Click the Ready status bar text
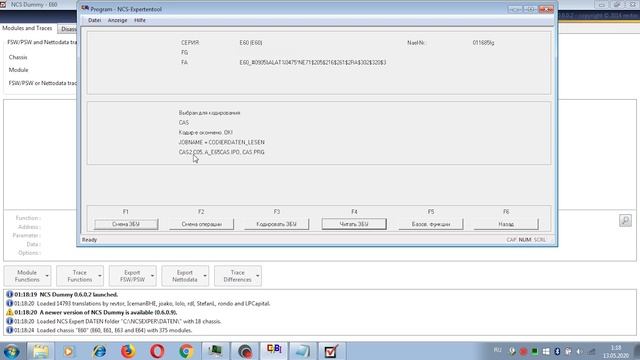This screenshot has height=360, width=640. 89,240
